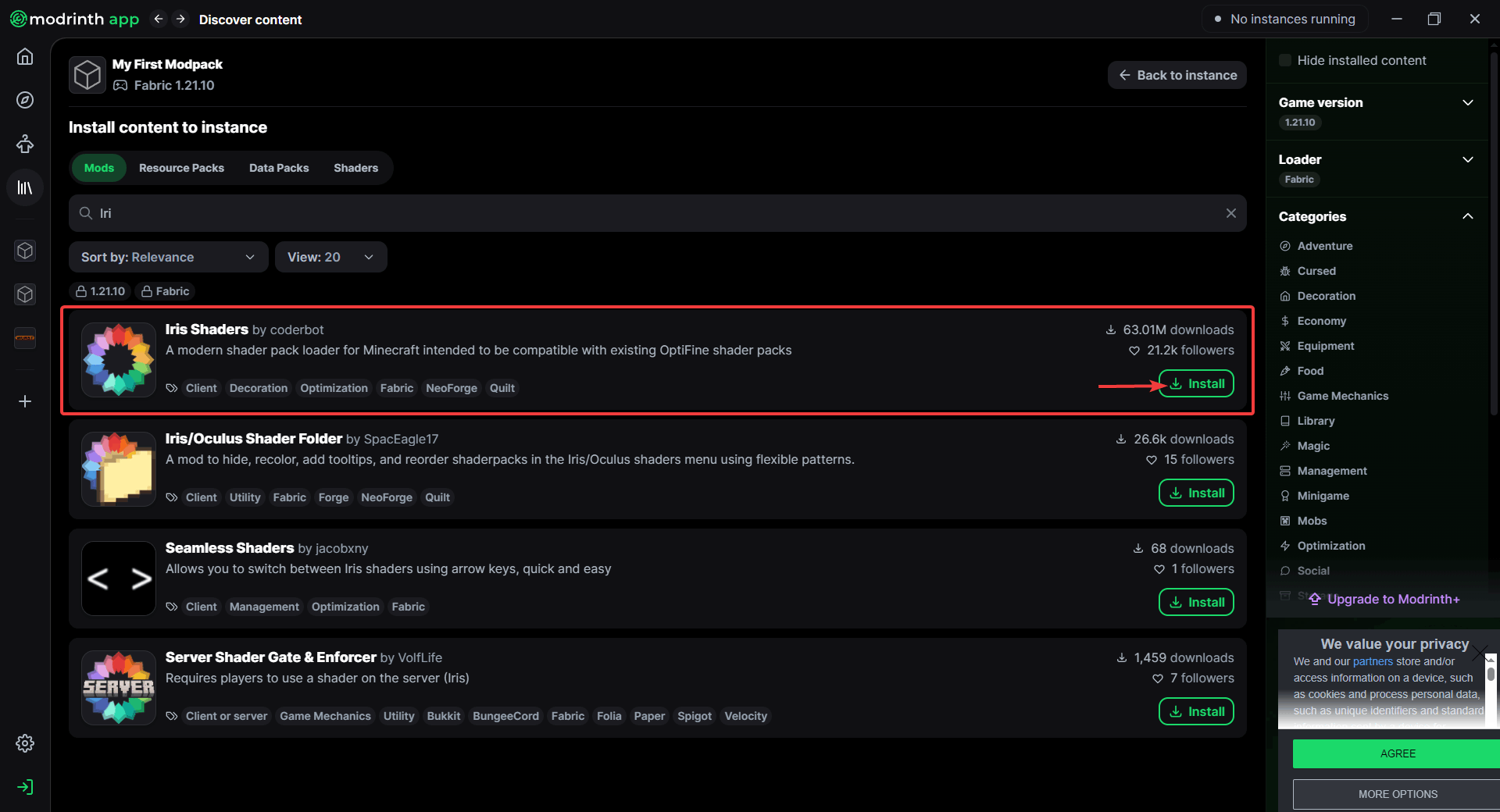Switch to the Resource Packs tab
This screenshot has width=1500, height=812.
pyautogui.click(x=181, y=168)
